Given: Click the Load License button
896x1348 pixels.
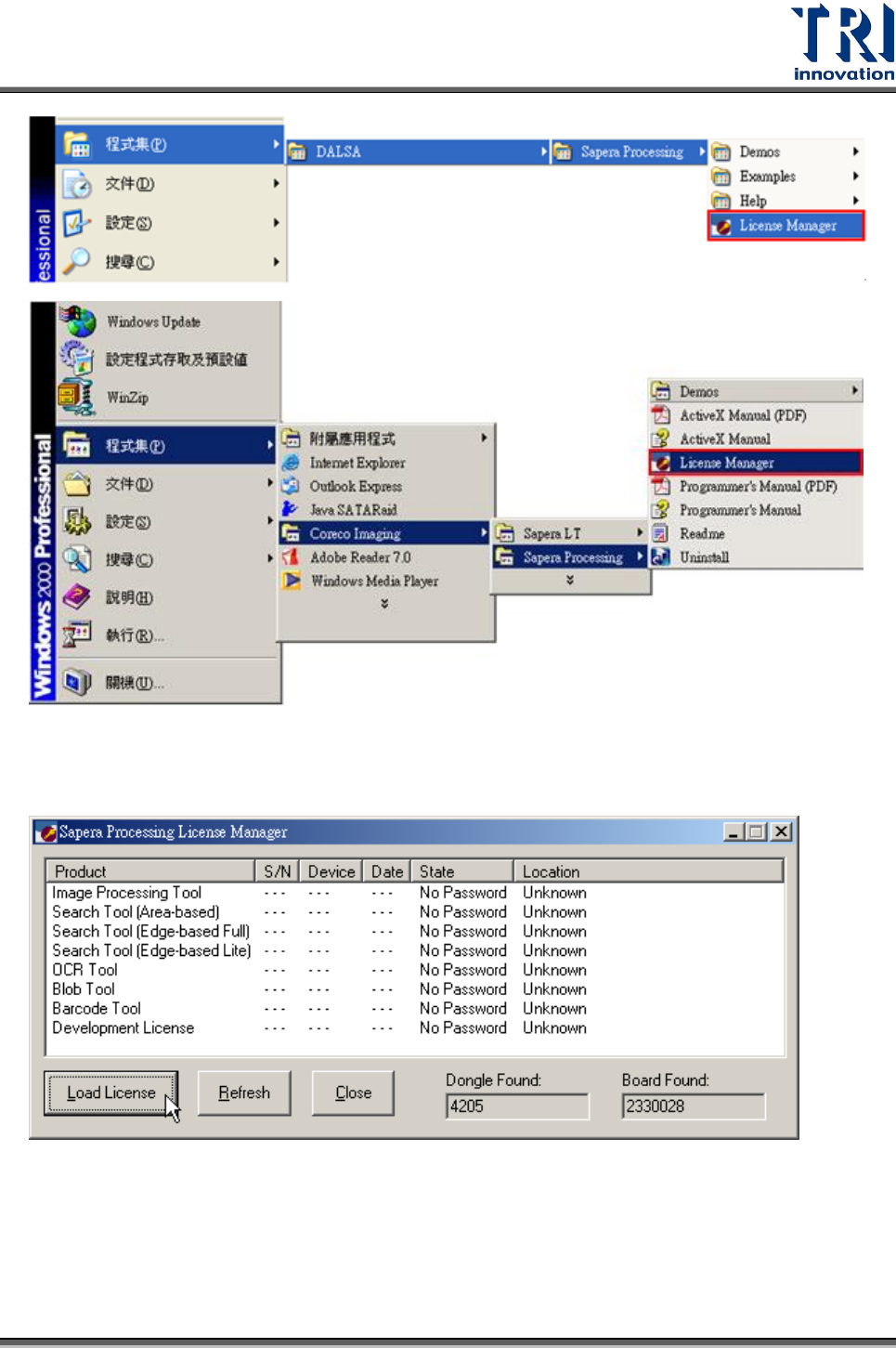Looking at the screenshot, I should click(x=110, y=1093).
